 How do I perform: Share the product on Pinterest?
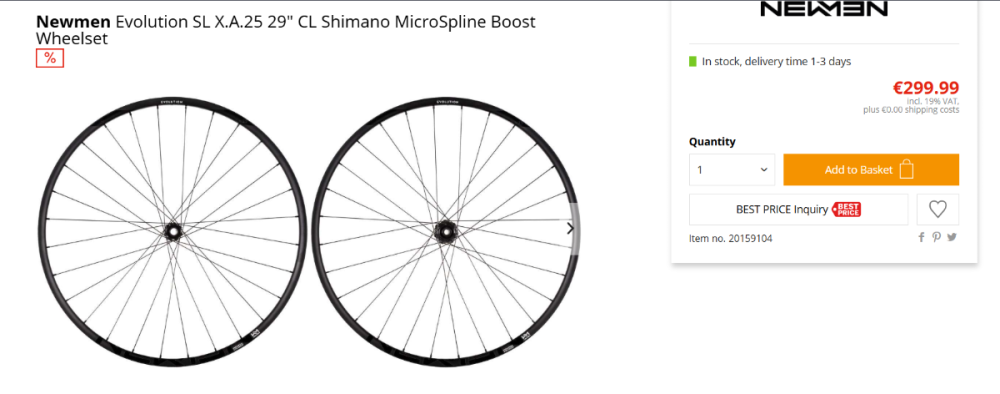click(x=936, y=237)
